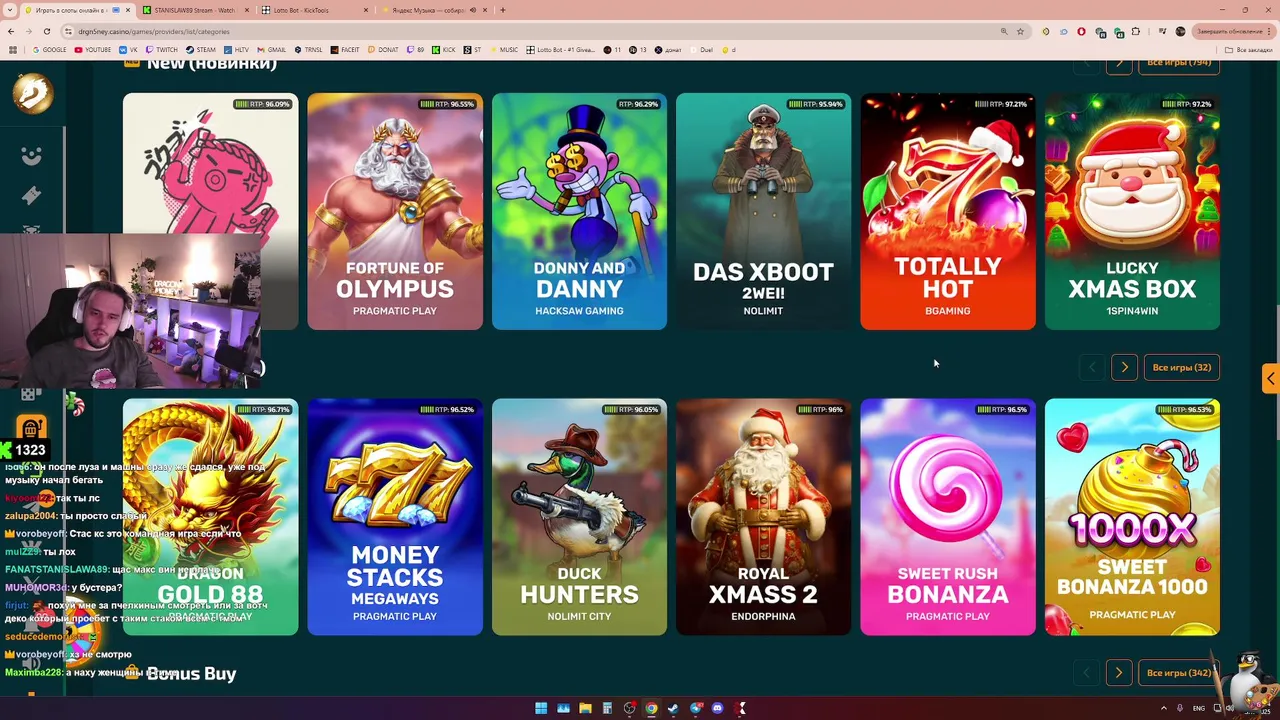Switch to Chrome in the taskbar
This screenshot has height=720, width=1280.
(x=651, y=708)
